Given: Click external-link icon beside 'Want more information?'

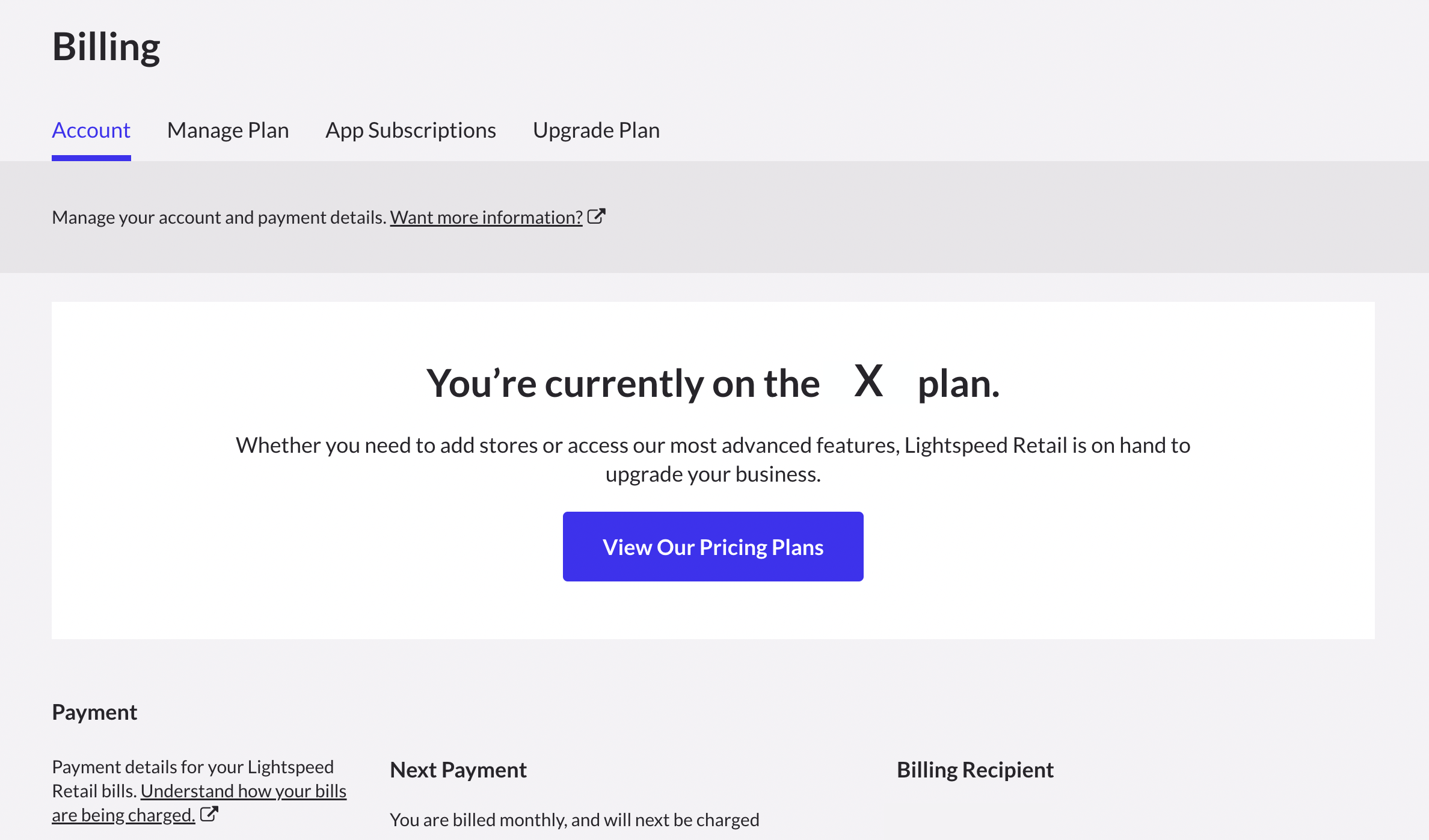Looking at the screenshot, I should (x=596, y=216).
